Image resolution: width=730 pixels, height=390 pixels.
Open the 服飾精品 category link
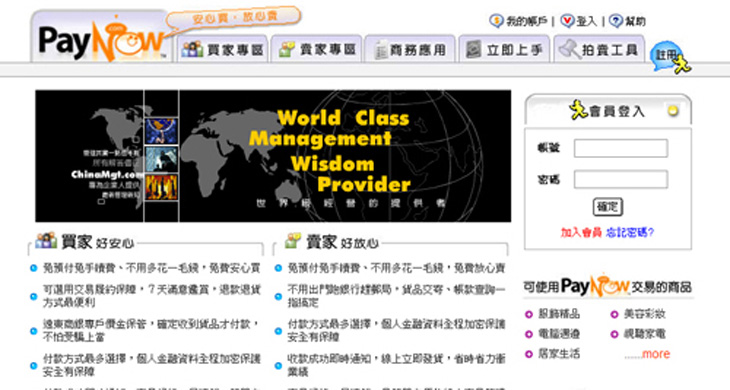click(559, 314)
